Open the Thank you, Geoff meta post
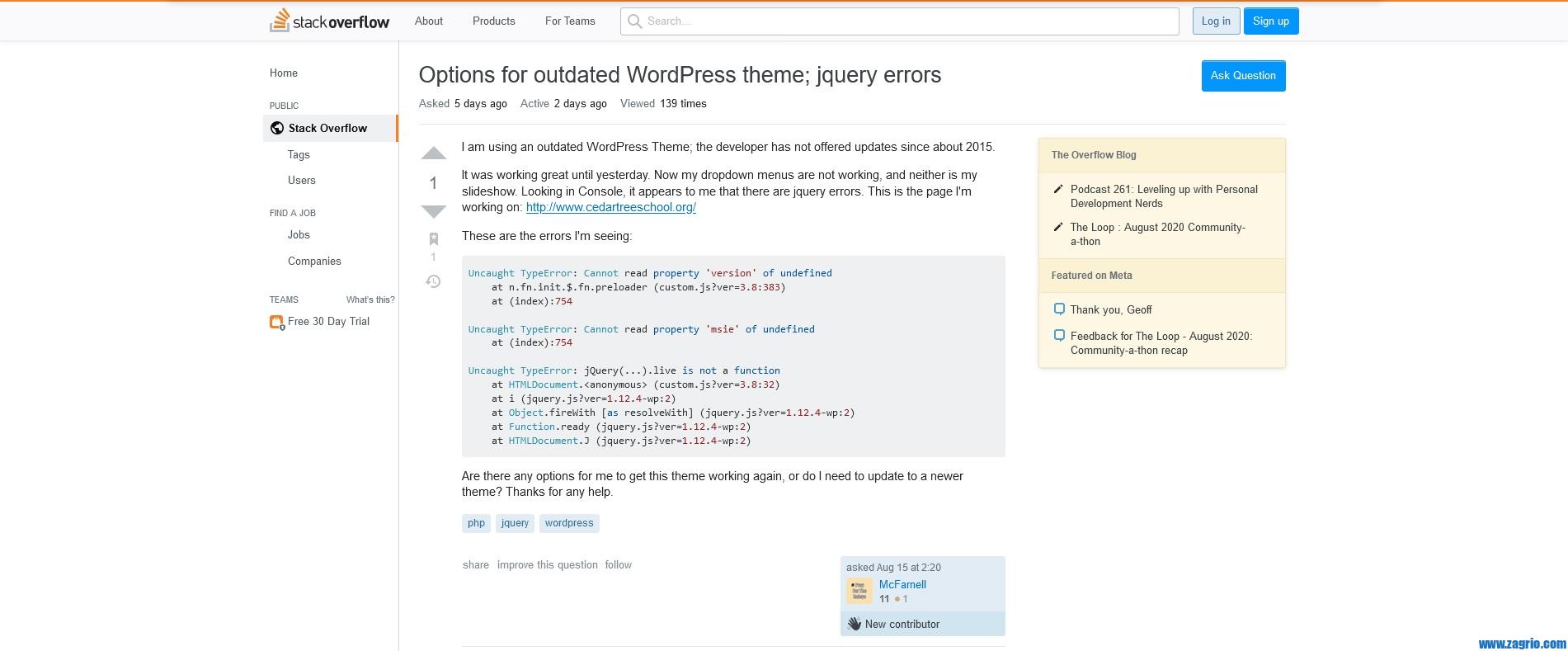 [1111, 309]
